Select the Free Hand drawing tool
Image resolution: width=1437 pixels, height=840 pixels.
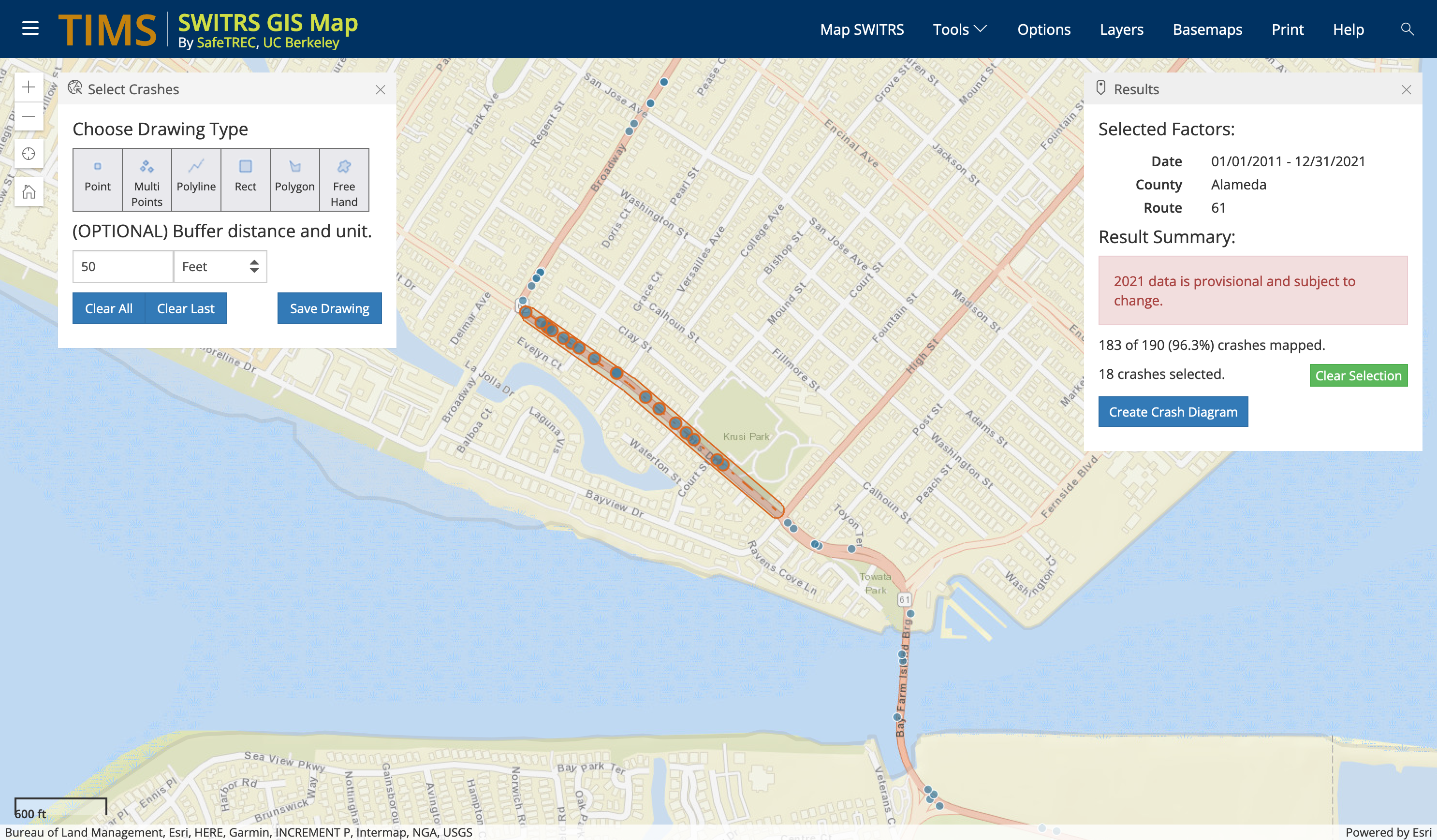coord(344,179)
